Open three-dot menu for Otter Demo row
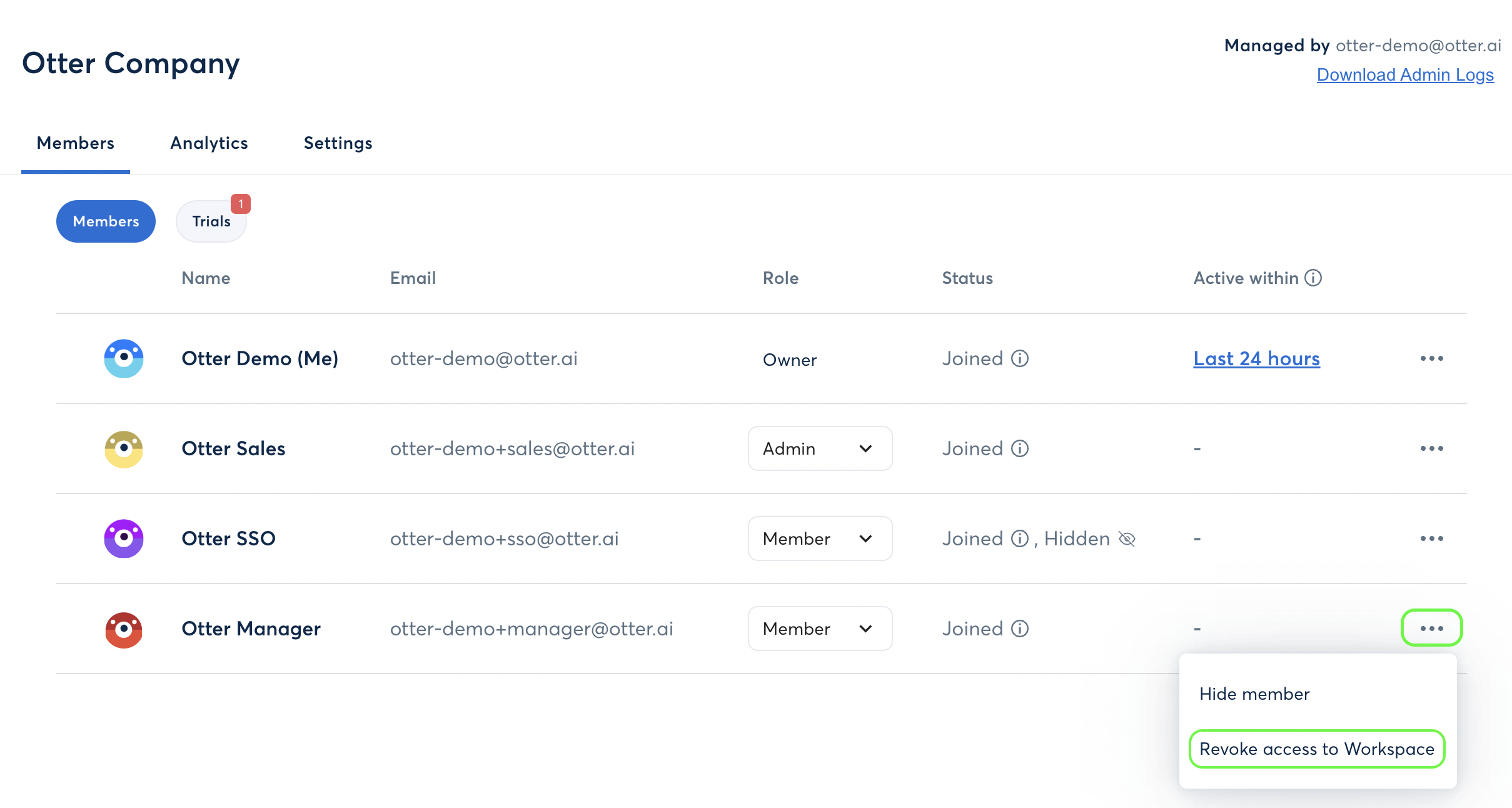The image size is (1512, 808). click(1431, 358)
